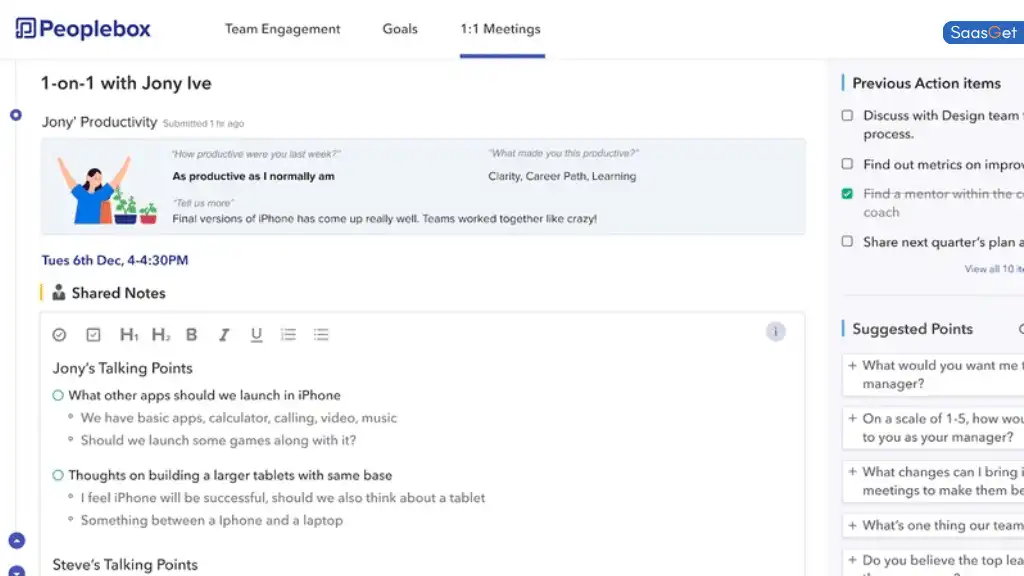This screenshot has height=576, width=1024.
Task: Toggle italic formatting in Shared Notes
Action: (224, 334)
